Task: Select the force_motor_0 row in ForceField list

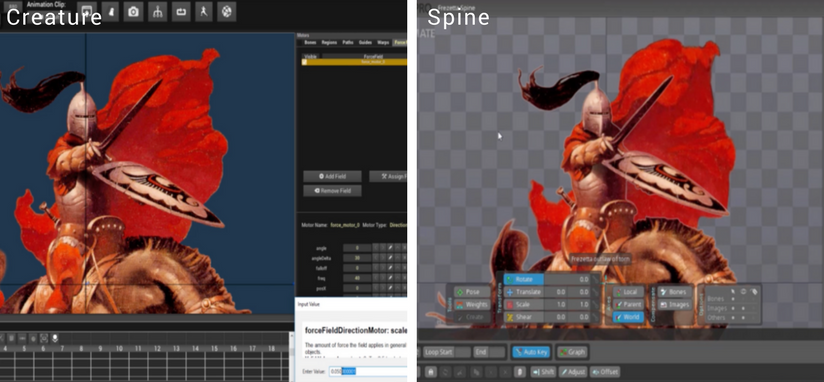Action: pyautogui.click(x=354, y=62)
